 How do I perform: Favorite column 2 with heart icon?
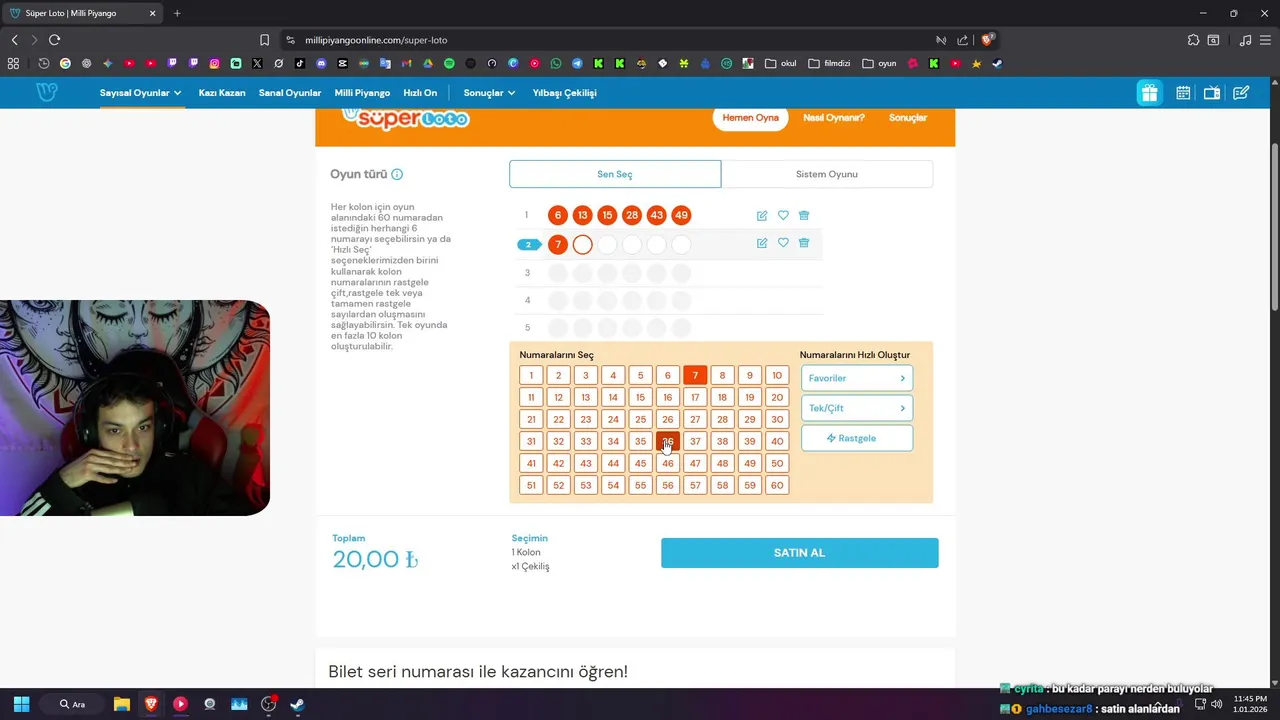(x=783, y=243)
